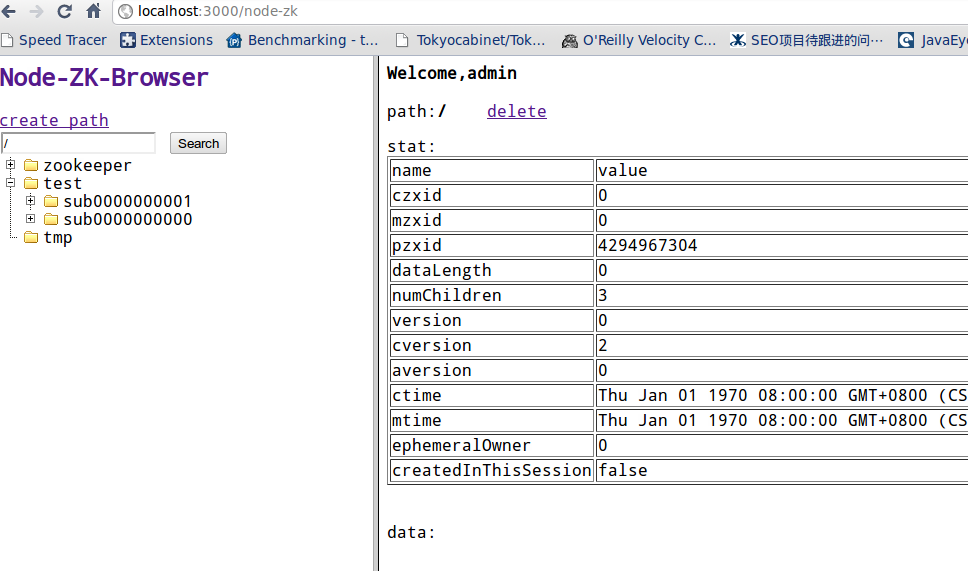Expand the zookeeper tree node
The height and width of the screenshot is (571, 968).
point(11,165)
